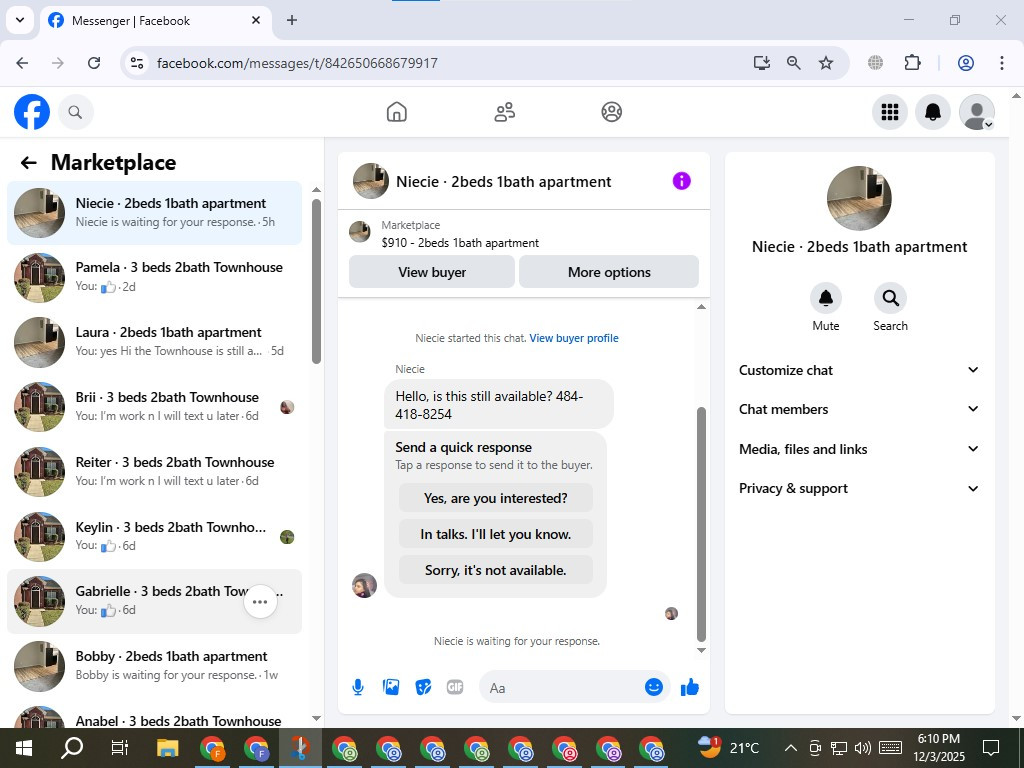The height and width of the screenshot is (768, 1024).
Task: Open Bobby 2beds 1bath apartment conversation
Action: click(x=155, y=665)
